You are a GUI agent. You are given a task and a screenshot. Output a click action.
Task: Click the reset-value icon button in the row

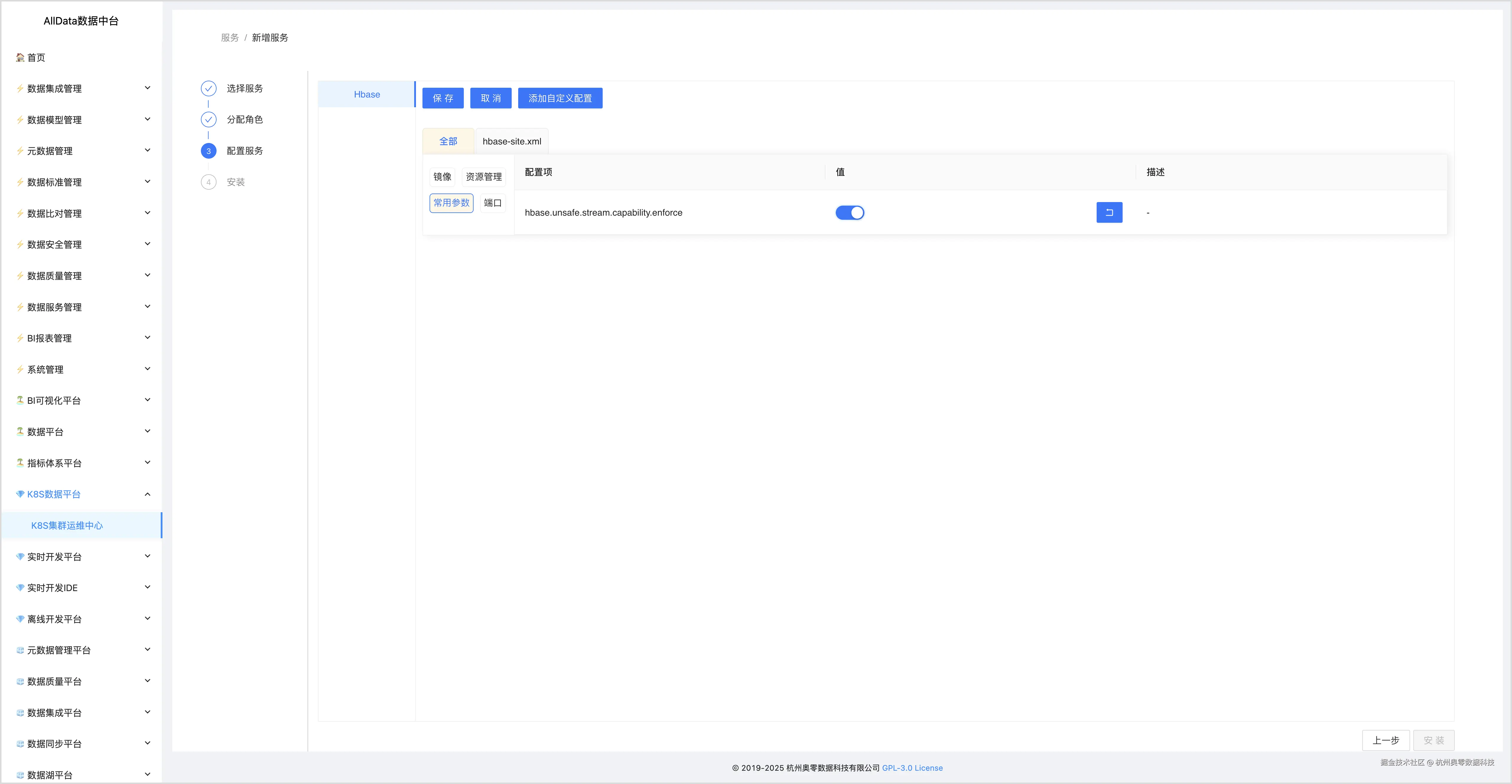(1109, 212)
